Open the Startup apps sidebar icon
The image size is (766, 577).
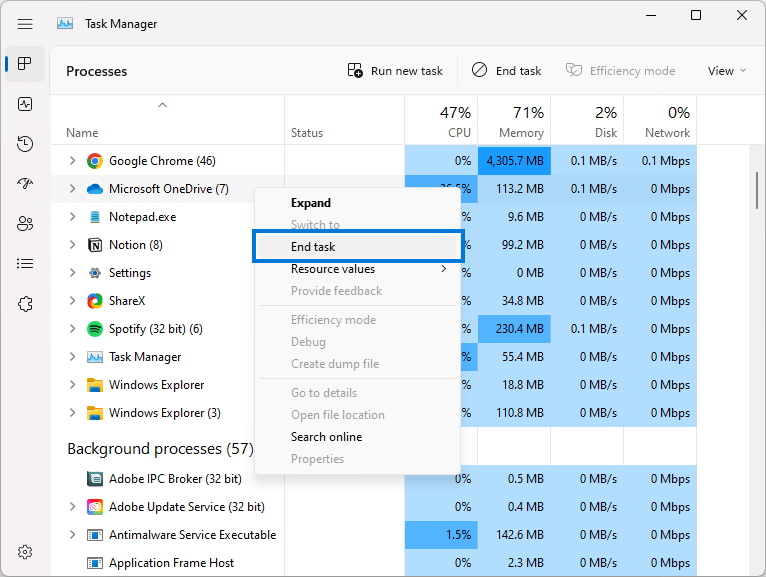point(25,184)
